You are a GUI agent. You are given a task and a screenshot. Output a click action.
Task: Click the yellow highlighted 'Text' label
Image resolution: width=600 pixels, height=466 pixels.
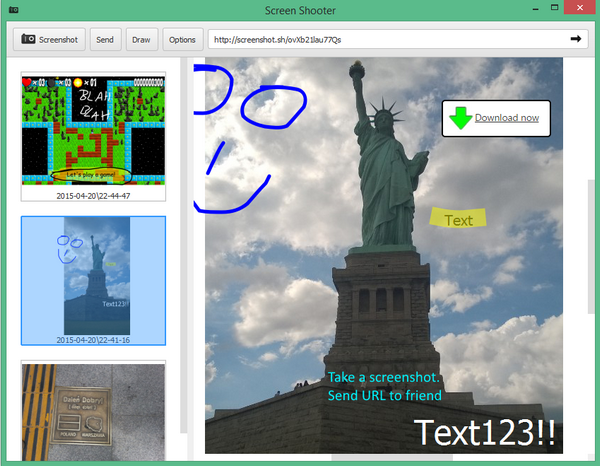[x=458, y=218]
